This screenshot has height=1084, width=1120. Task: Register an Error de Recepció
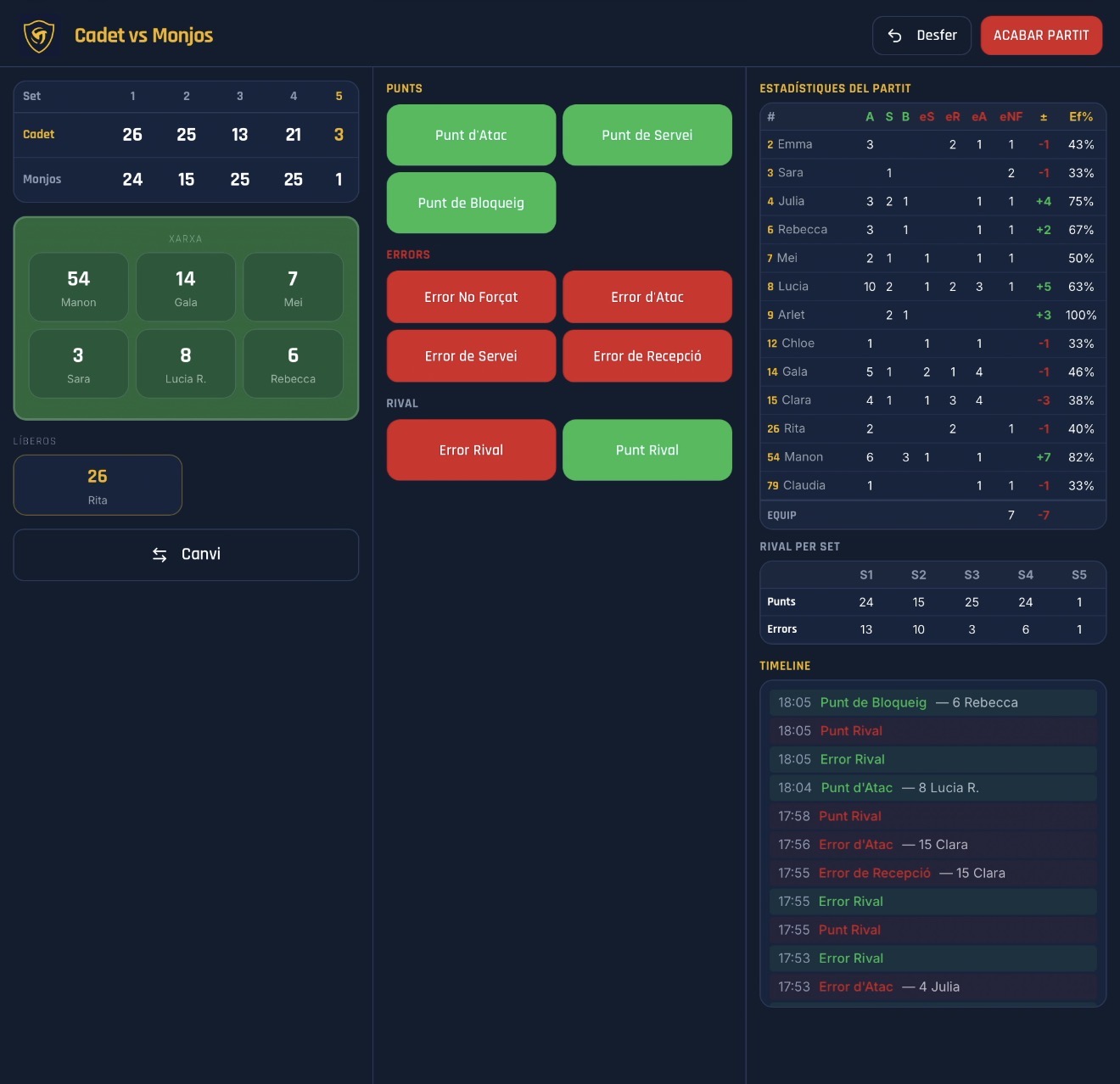click(647, 356)
